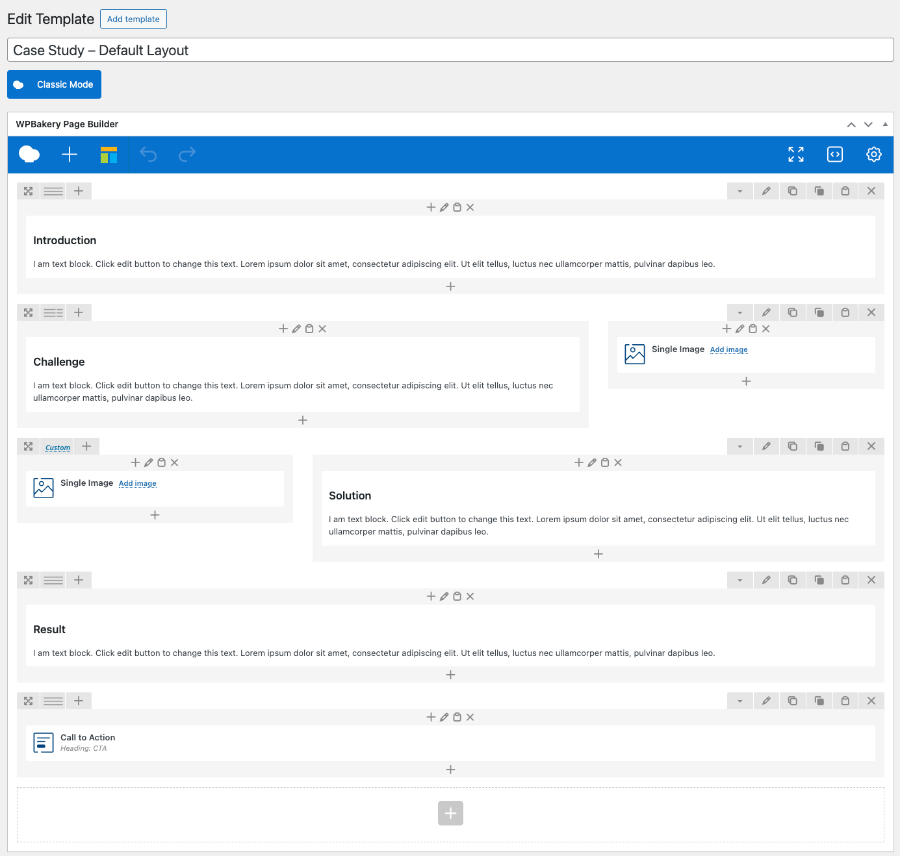This screenshot has height=856, width=900.
Task: Click Add template next to Edit Template
Action: 133,18
